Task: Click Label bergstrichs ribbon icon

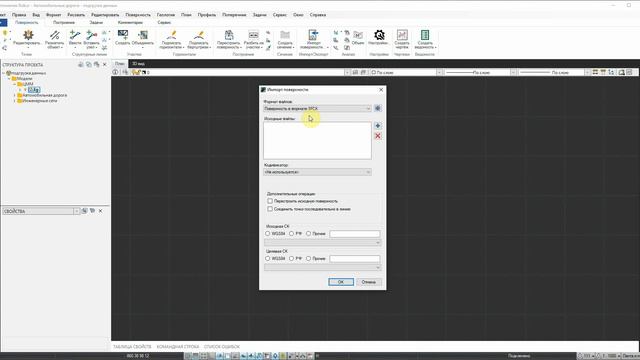Action: click(x=199, y=39)
